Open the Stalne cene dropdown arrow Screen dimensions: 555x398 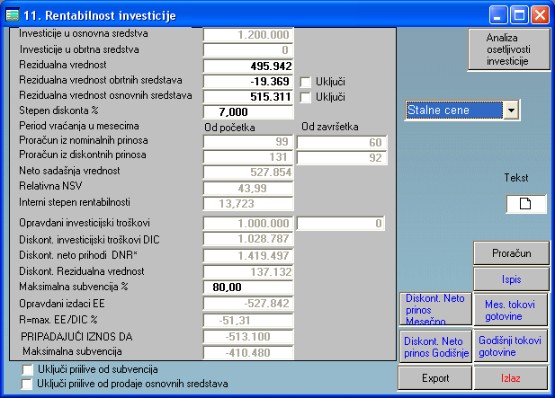click(x=511, y=110)
